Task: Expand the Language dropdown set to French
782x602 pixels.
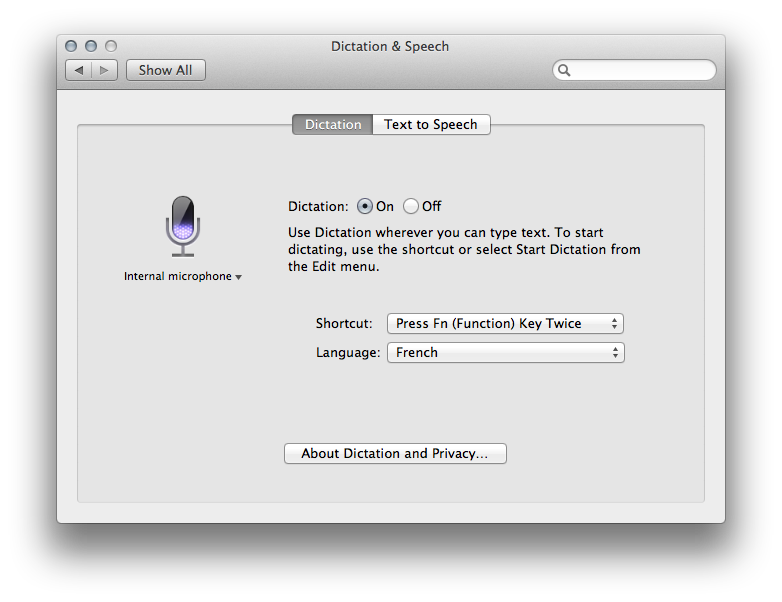Action: tap(505, 353)
